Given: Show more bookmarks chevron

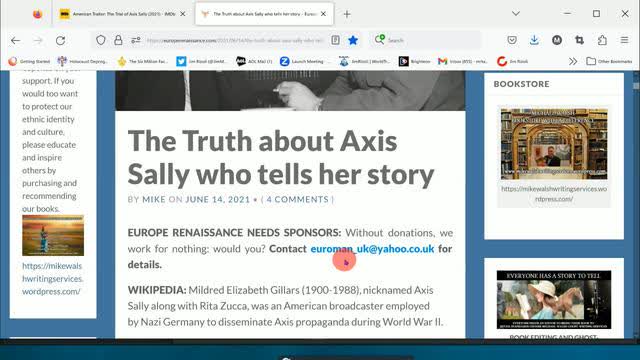Looking at the screenshot, I should coord(573,61).
